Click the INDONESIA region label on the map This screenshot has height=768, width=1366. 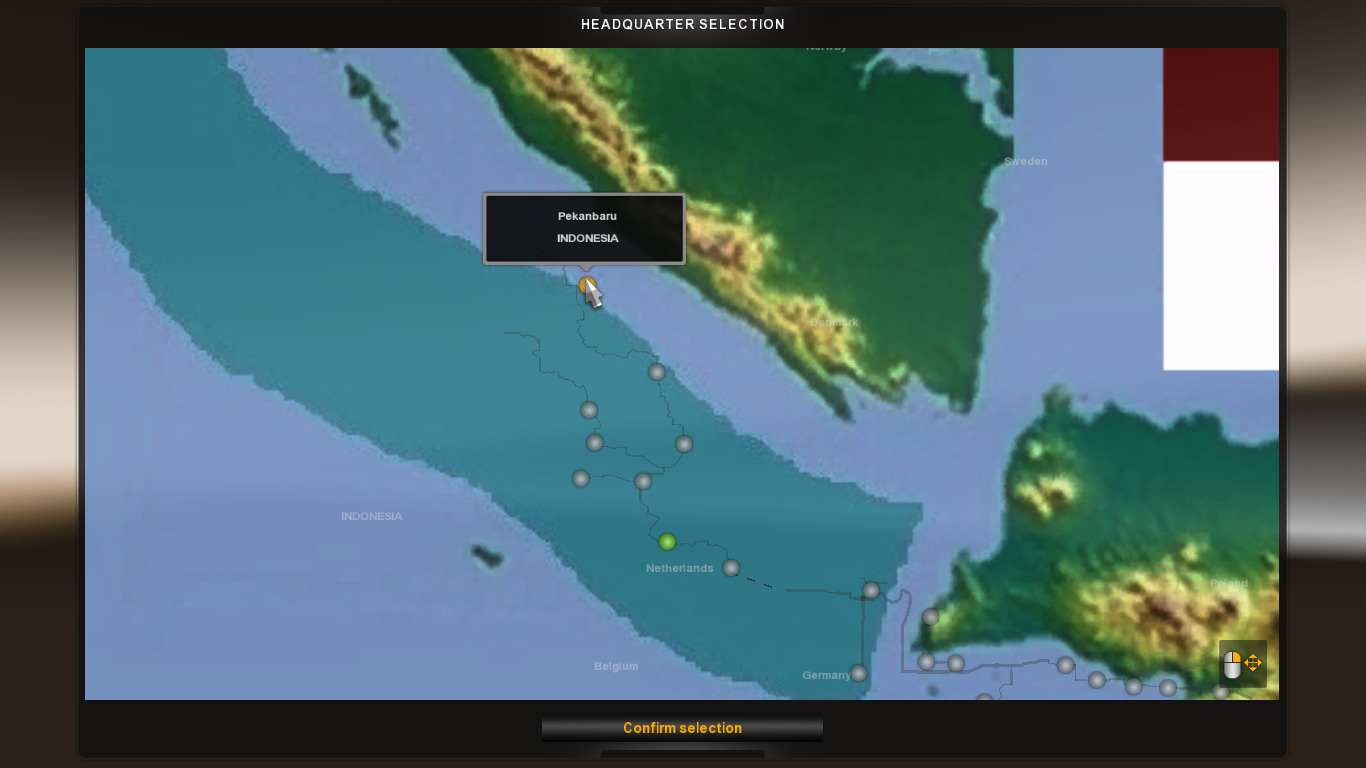point(371,516)
